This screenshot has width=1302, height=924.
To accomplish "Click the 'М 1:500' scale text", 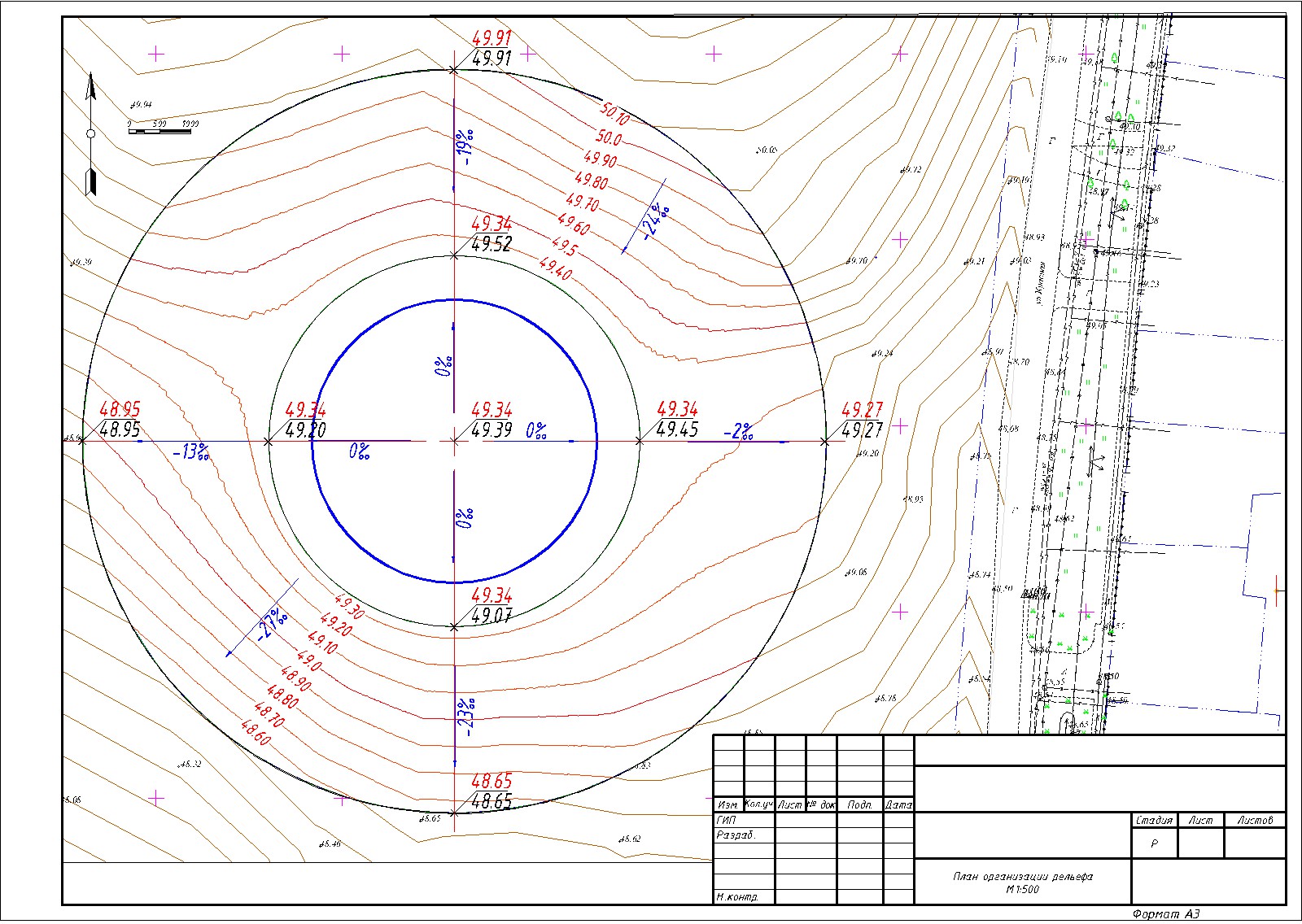I will point(1023,889).
